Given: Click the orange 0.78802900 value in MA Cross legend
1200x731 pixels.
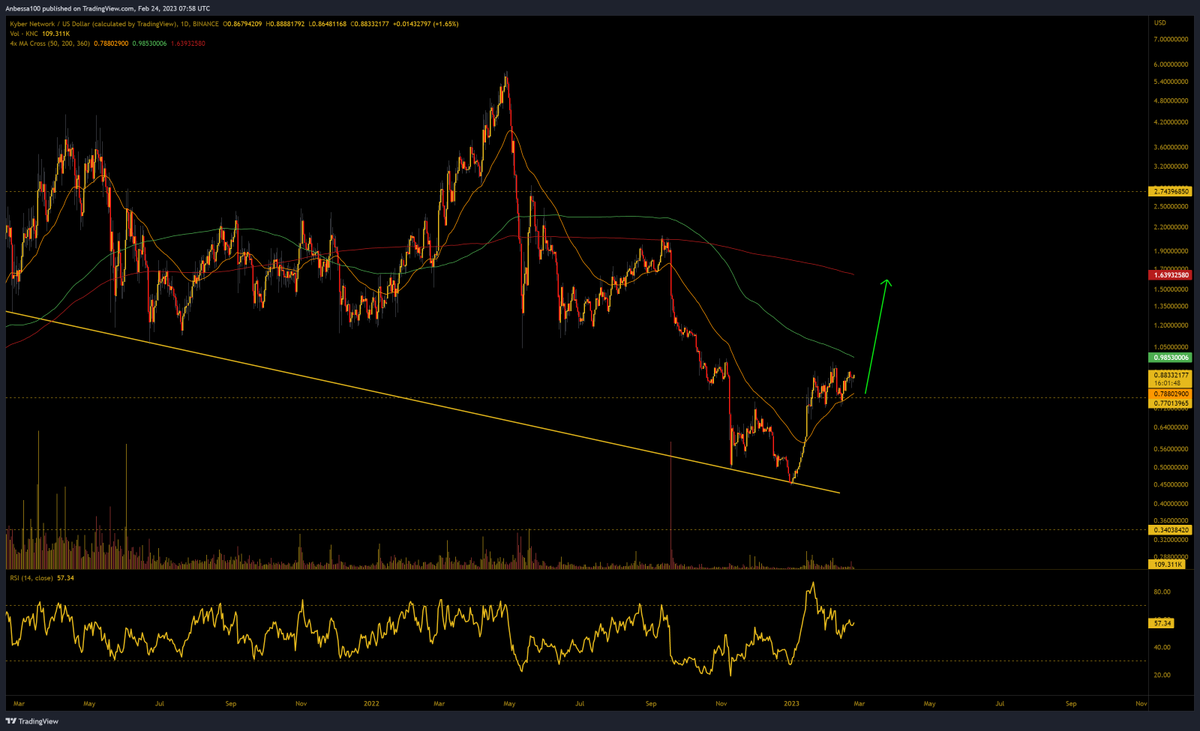Looking at the screenshot, I should pos(111,44).
